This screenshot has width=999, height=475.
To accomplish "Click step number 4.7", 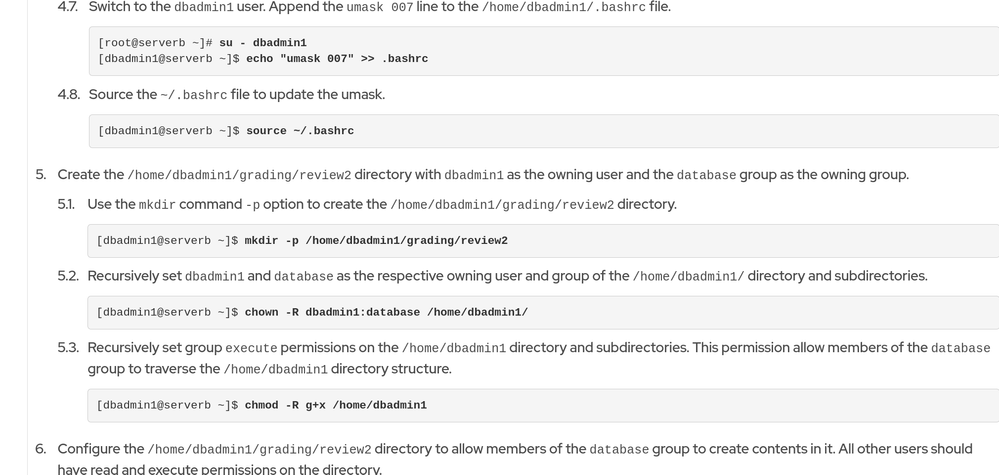I will (68, 7).
